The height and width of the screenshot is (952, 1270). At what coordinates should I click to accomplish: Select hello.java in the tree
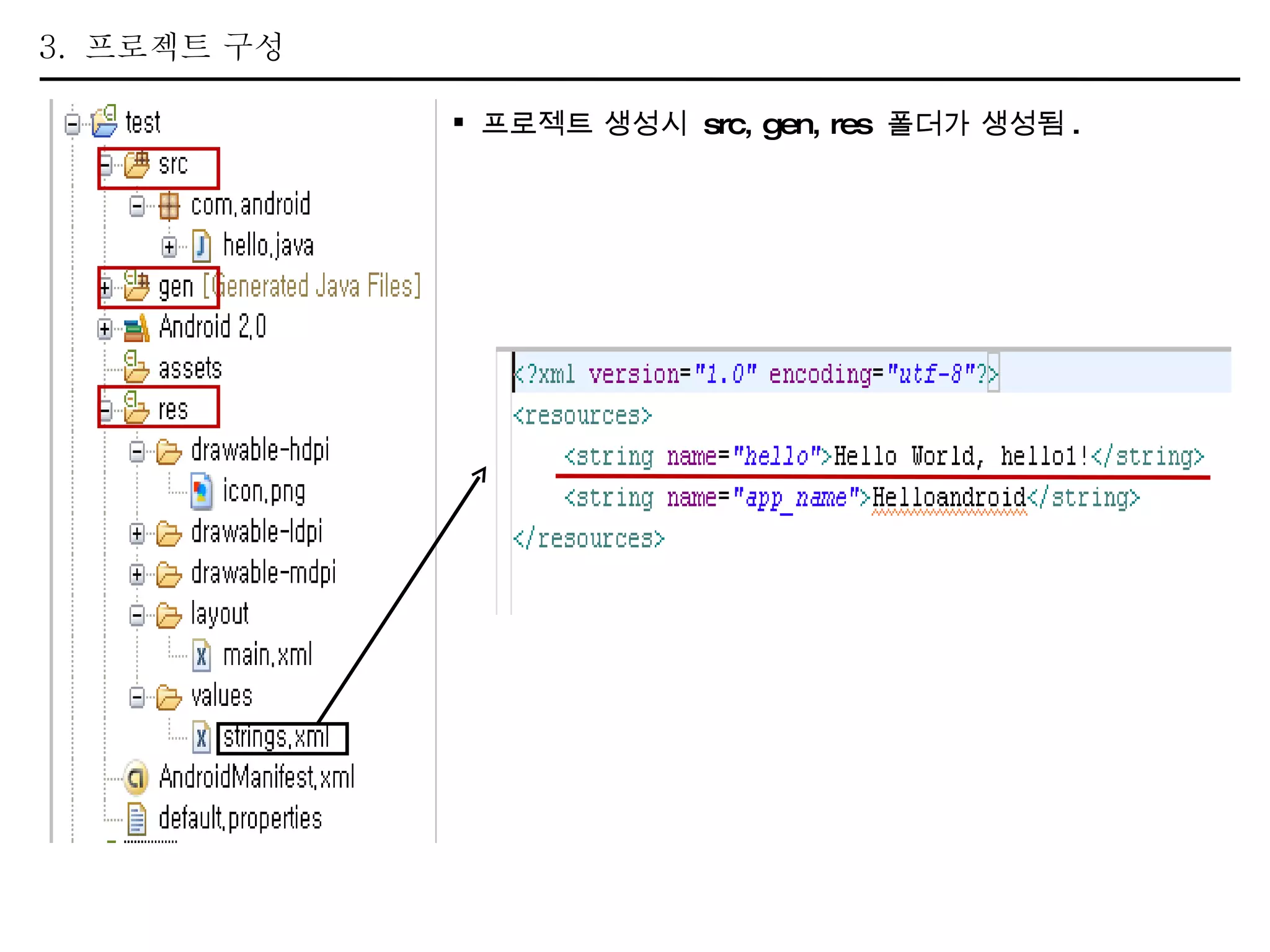[x=269, y=245]
